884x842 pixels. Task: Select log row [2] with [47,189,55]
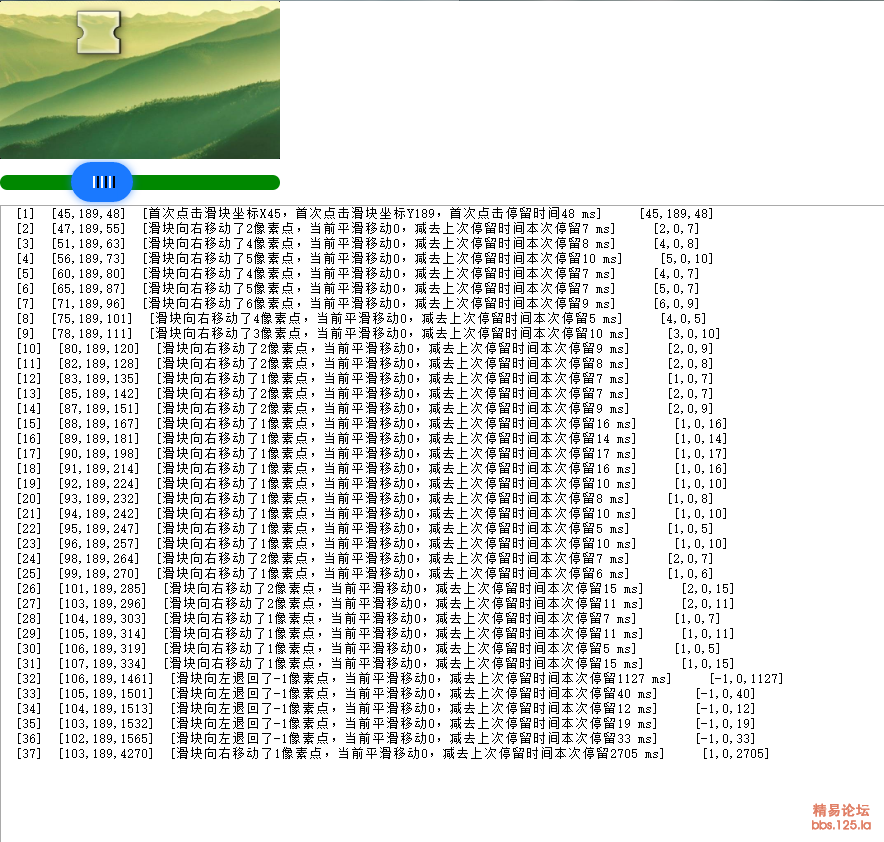pyautogui.click(x=358, y=229)
